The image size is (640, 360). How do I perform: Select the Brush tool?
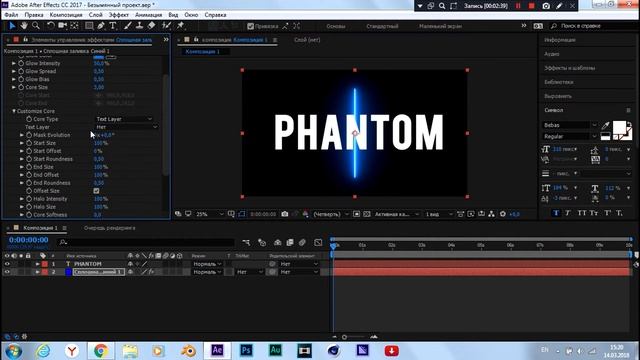pos(127,26)
